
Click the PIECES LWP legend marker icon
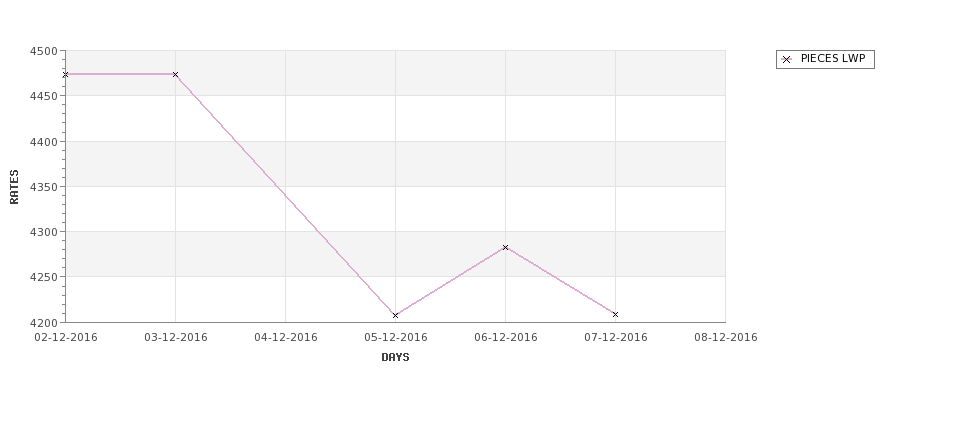(787, 60)
